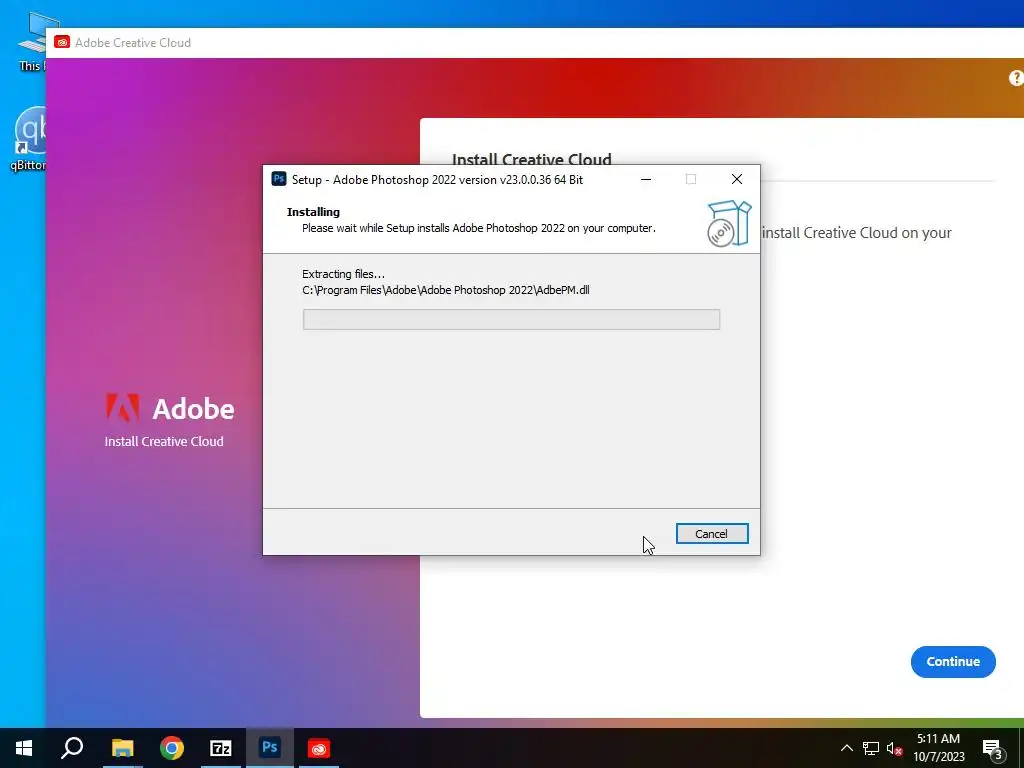1024x768 pixels.
Task: Click the 'Install Creative Cloud' heading
Action: coord(532,159)
